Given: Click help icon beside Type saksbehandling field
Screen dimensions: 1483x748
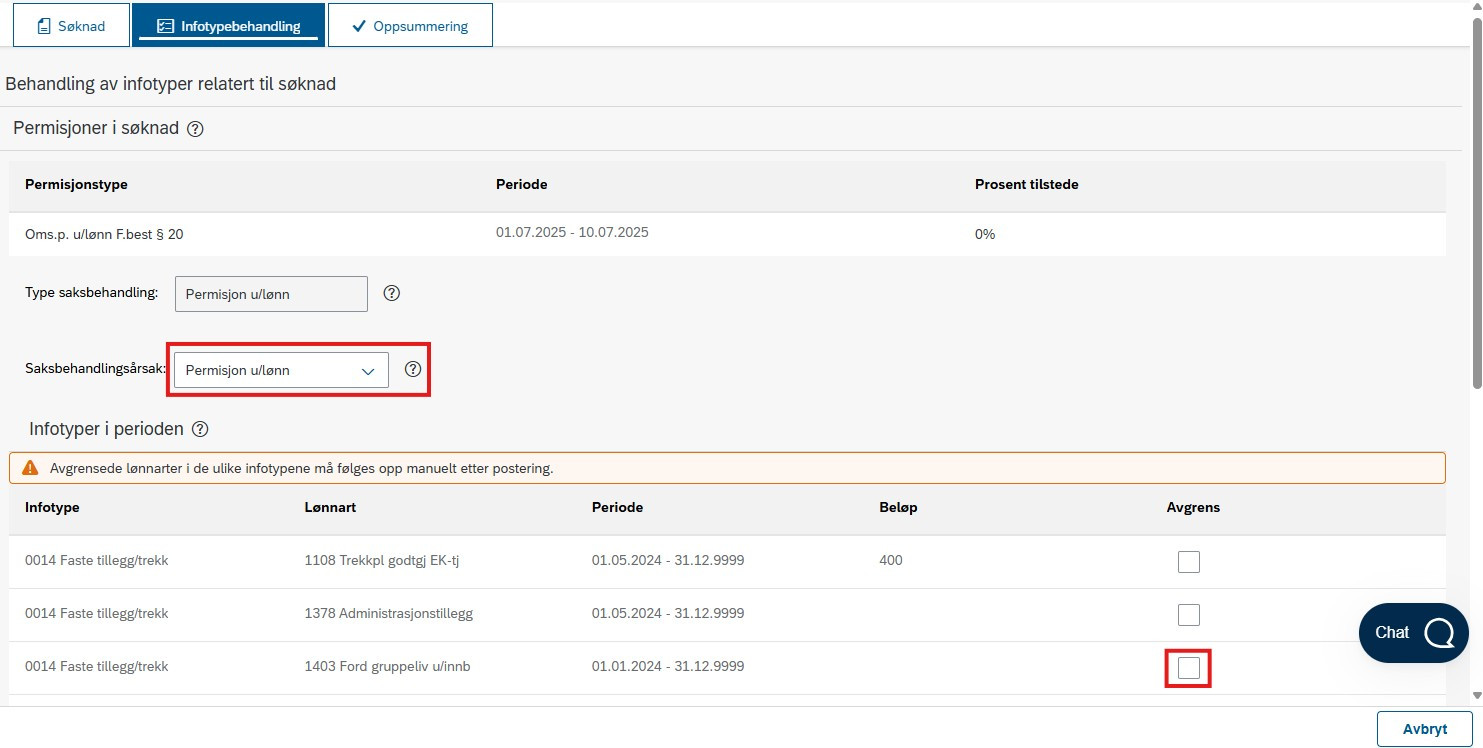Looking at the screenshot, I should pos(392,293).
